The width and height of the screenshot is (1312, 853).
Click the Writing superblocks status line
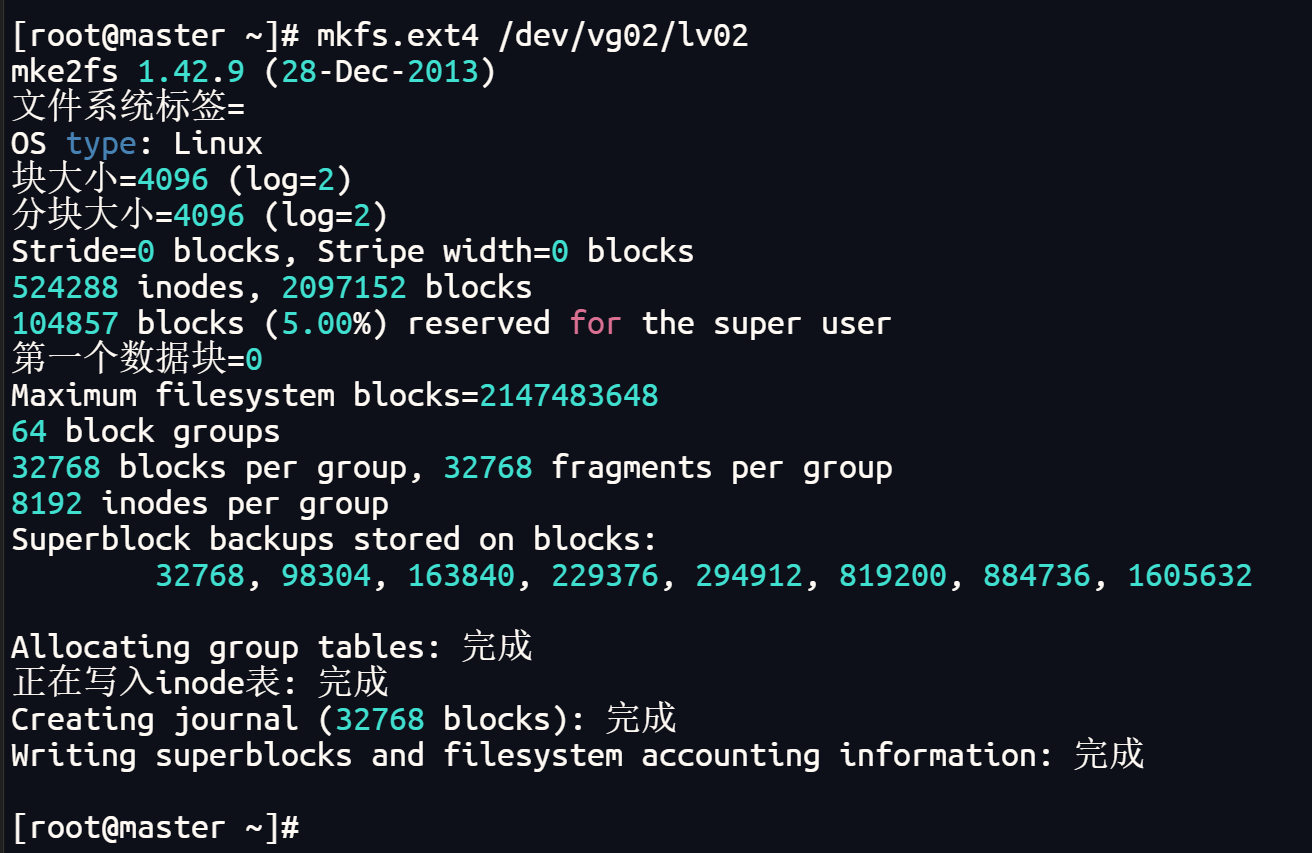pos(578,756)
